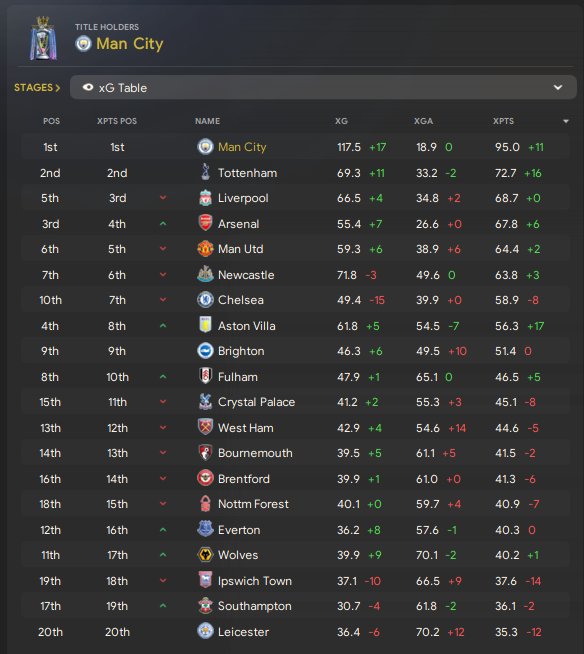Image resolution: width=584 pixels, height=654 pixels.
Task: Open the Aston Villa team link
Action: pos(247,326)
